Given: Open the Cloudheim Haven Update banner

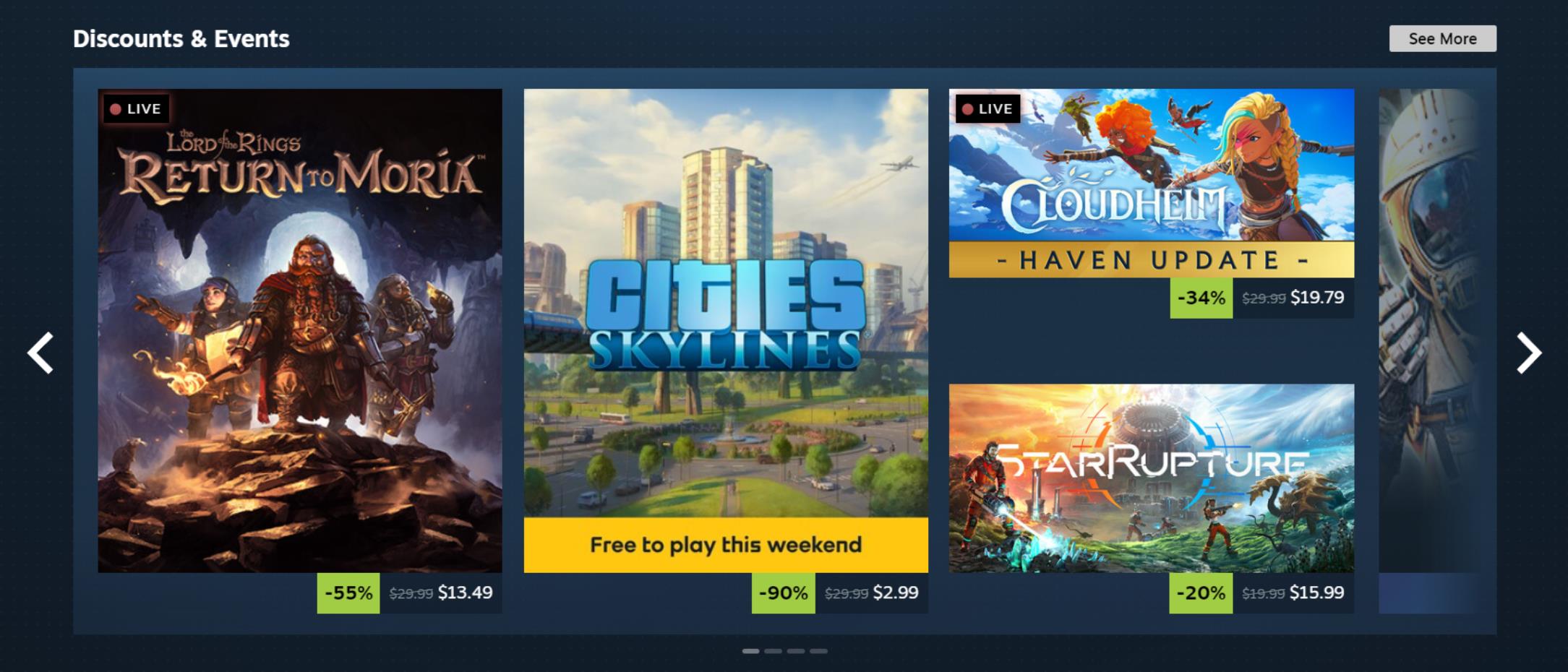Looking at the screenshot, I should click(1152, 184).
